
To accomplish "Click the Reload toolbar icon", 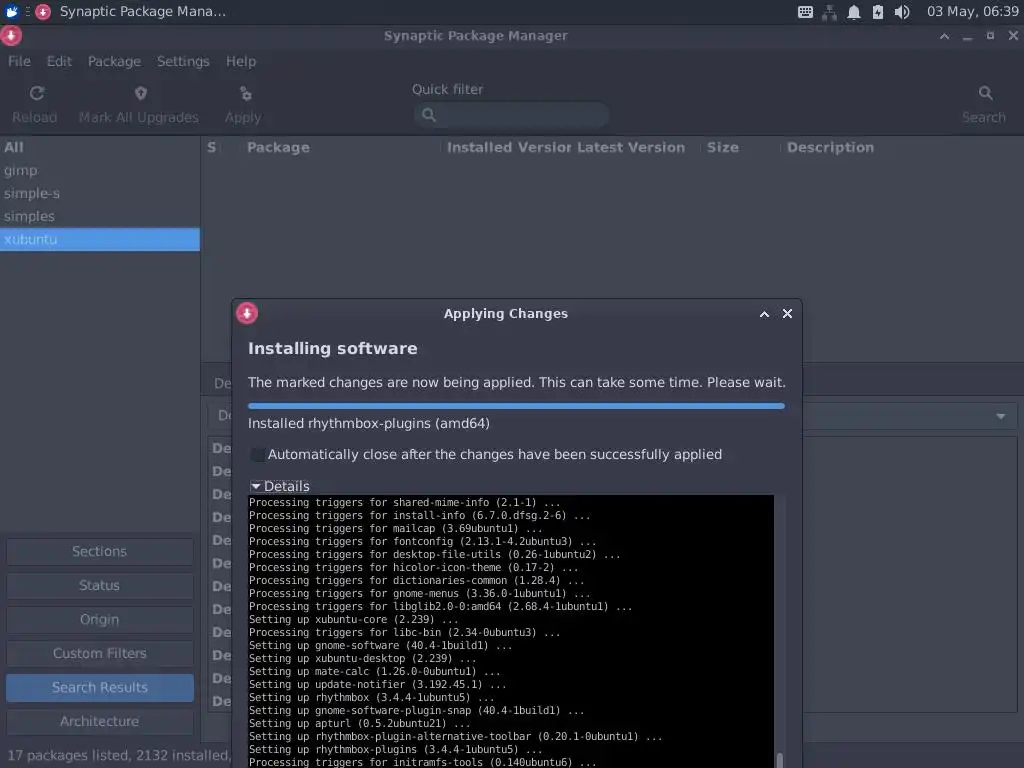I will pyautogui.click(x=37, y=93).
